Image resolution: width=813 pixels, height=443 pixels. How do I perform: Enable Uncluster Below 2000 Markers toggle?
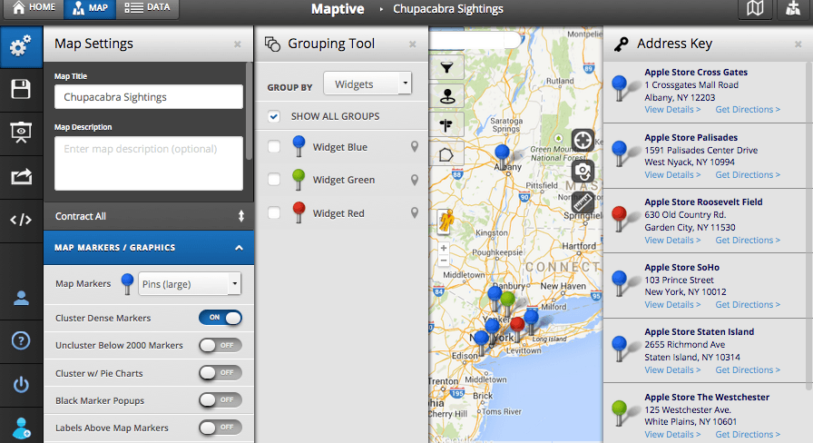coord(220,345)
